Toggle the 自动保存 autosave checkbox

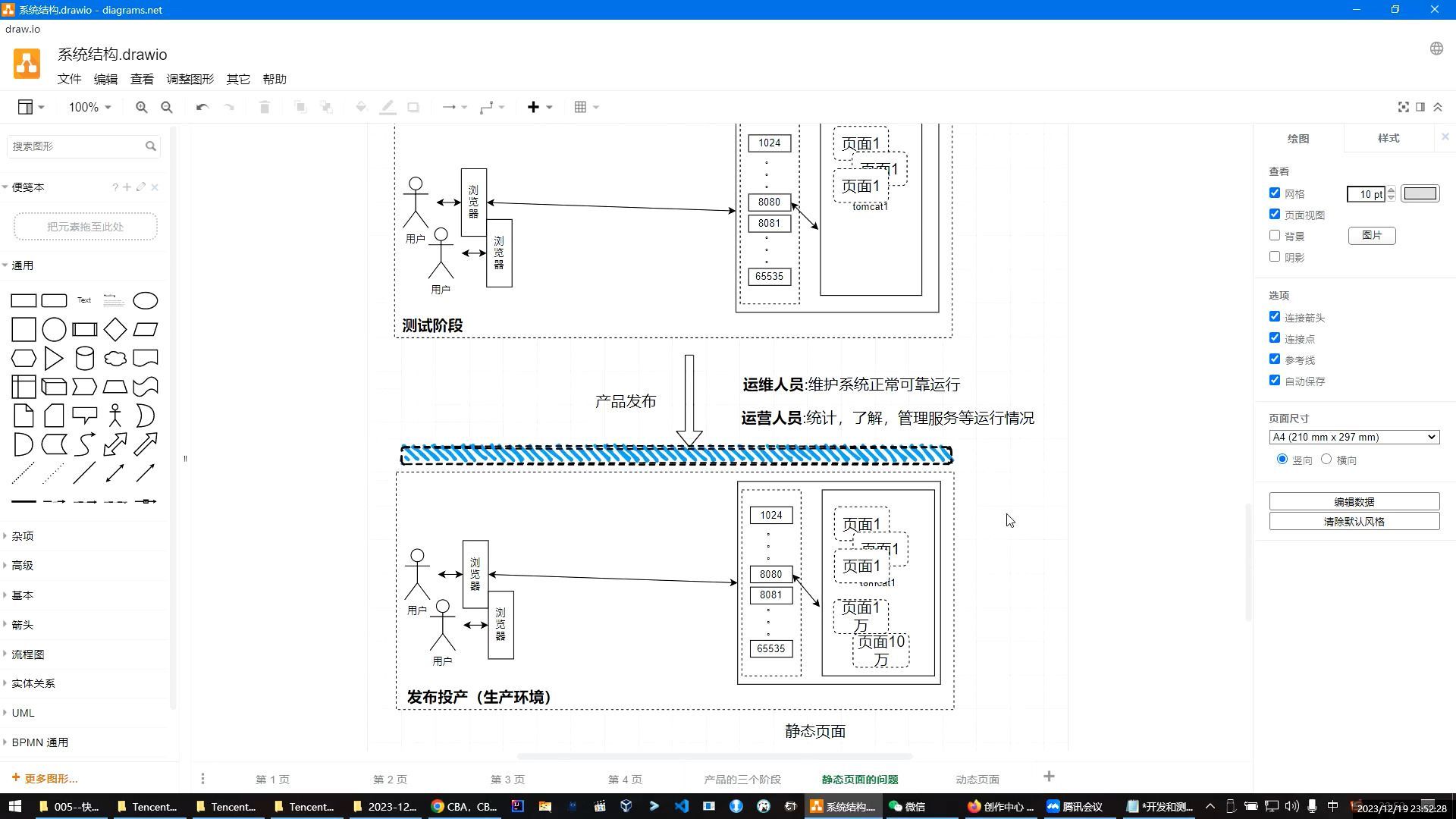[1274, 381]
